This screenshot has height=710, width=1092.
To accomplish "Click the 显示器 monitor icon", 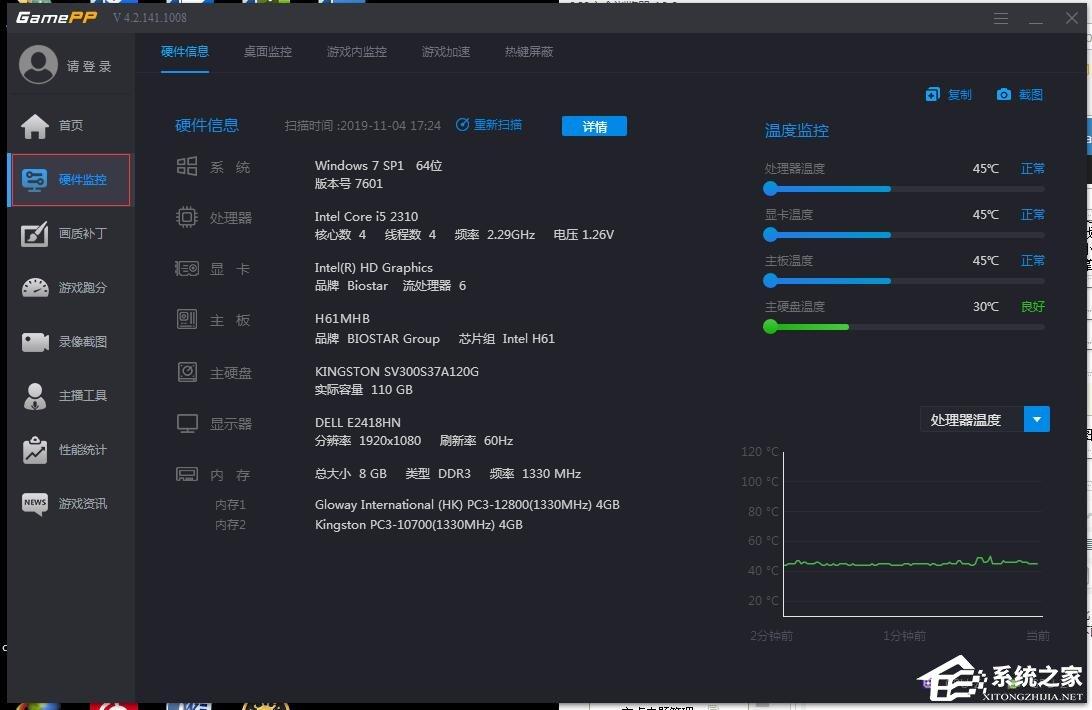I will 187,424.
